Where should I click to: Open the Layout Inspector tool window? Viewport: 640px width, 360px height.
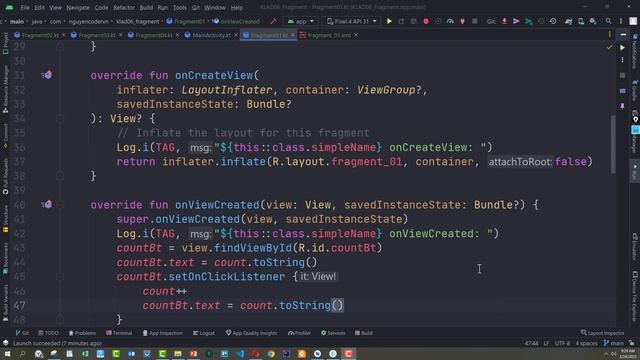coord(602,333)
